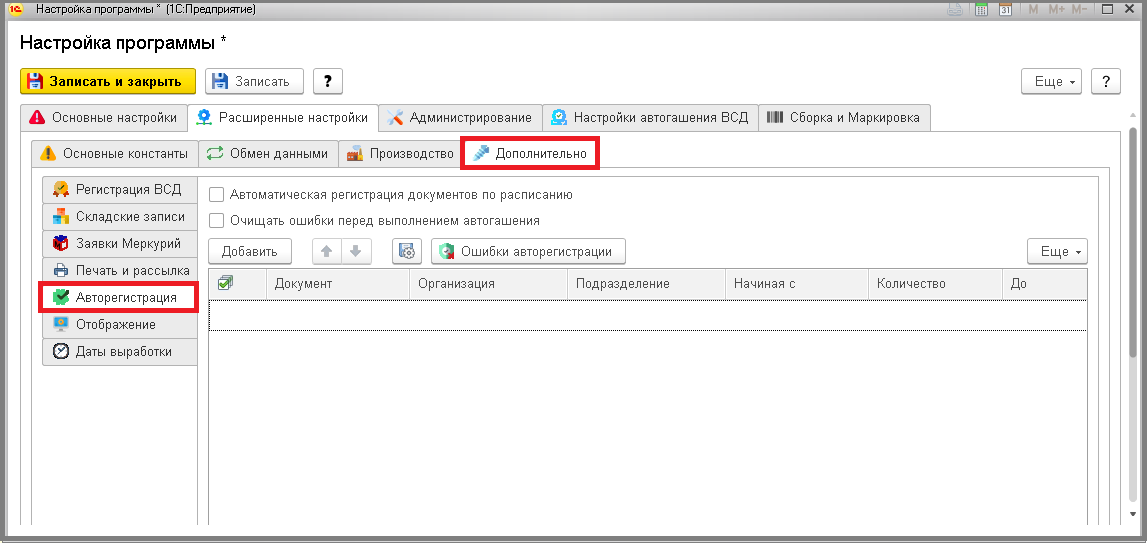Screen dimensions: 1147x543
Task: Enable Автоматическая регистрация документов по расписанию
Action: coord(217,195)
